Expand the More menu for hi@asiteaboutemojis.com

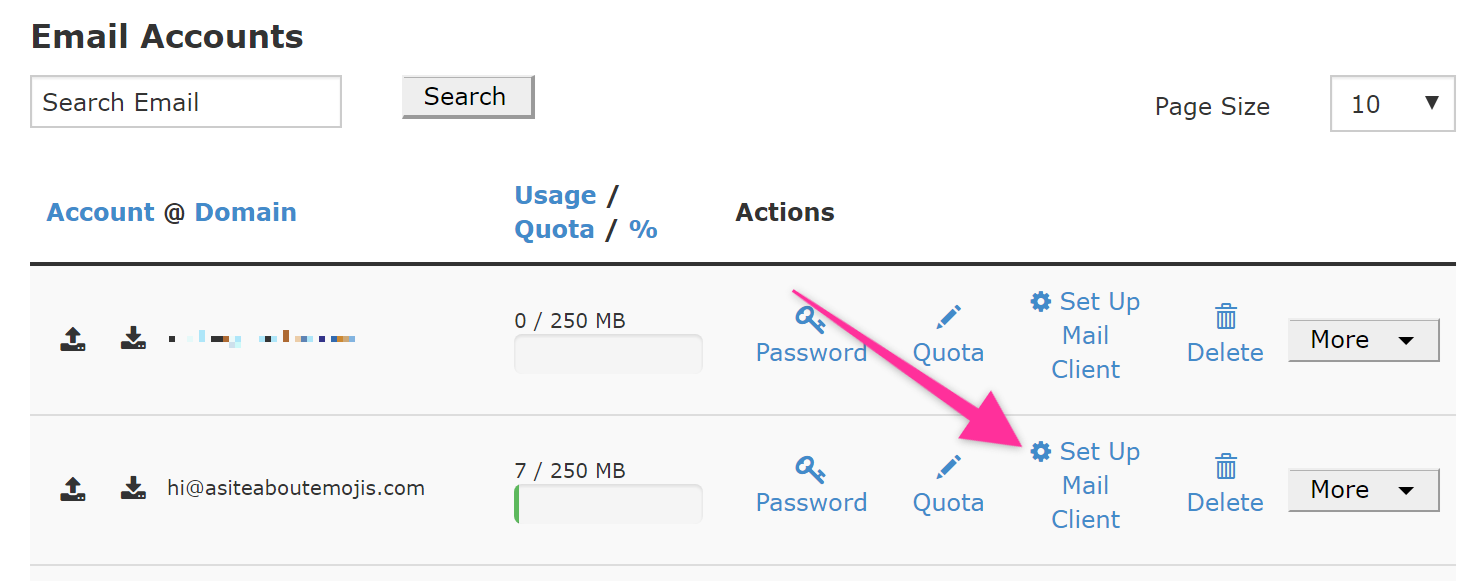tap(1362, 490)
